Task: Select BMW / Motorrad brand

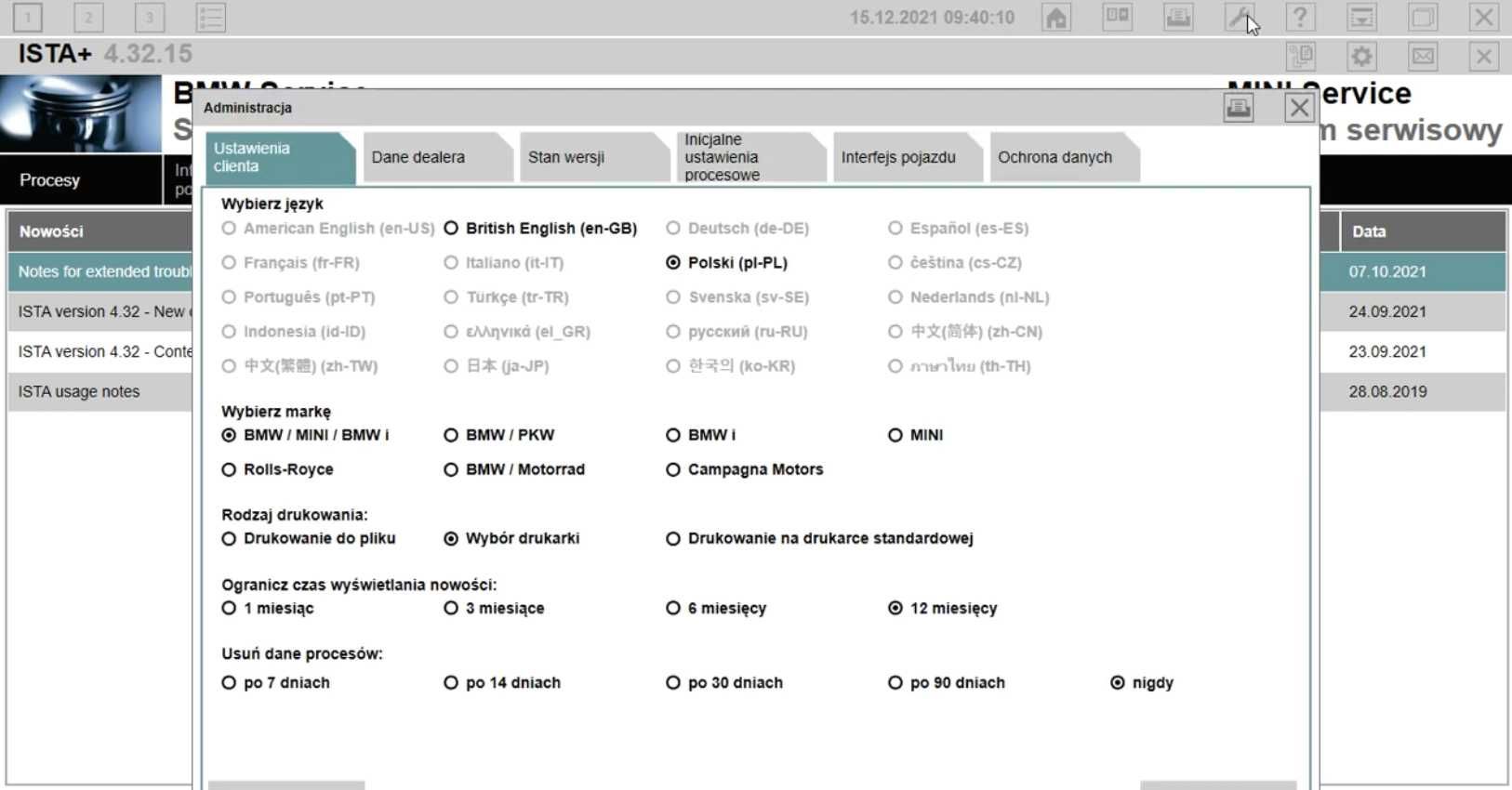Action: pyautogui.click(x=514, y=470)
